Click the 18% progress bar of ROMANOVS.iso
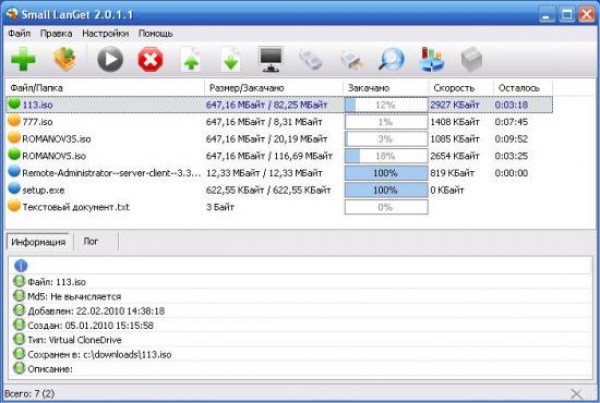The height and width of the screenshot is (403, 600). pyautogui.click(x=386, y=156)
